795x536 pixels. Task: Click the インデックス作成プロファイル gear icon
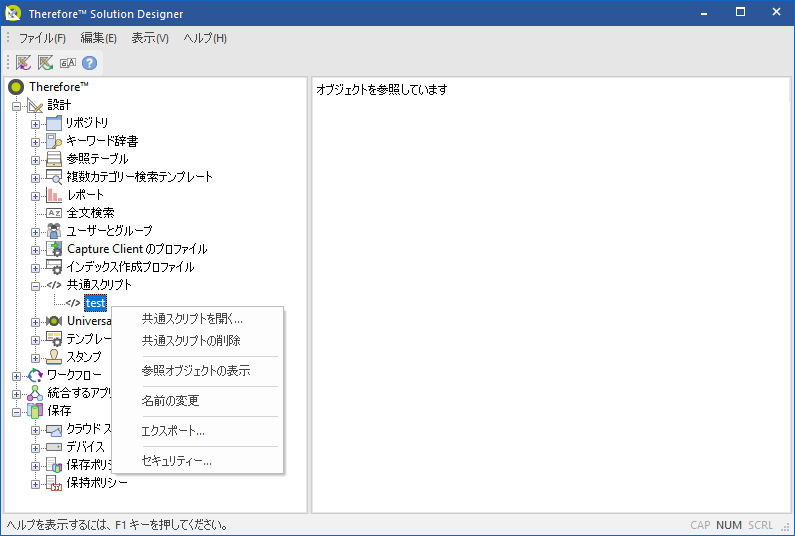pos(54,267)
